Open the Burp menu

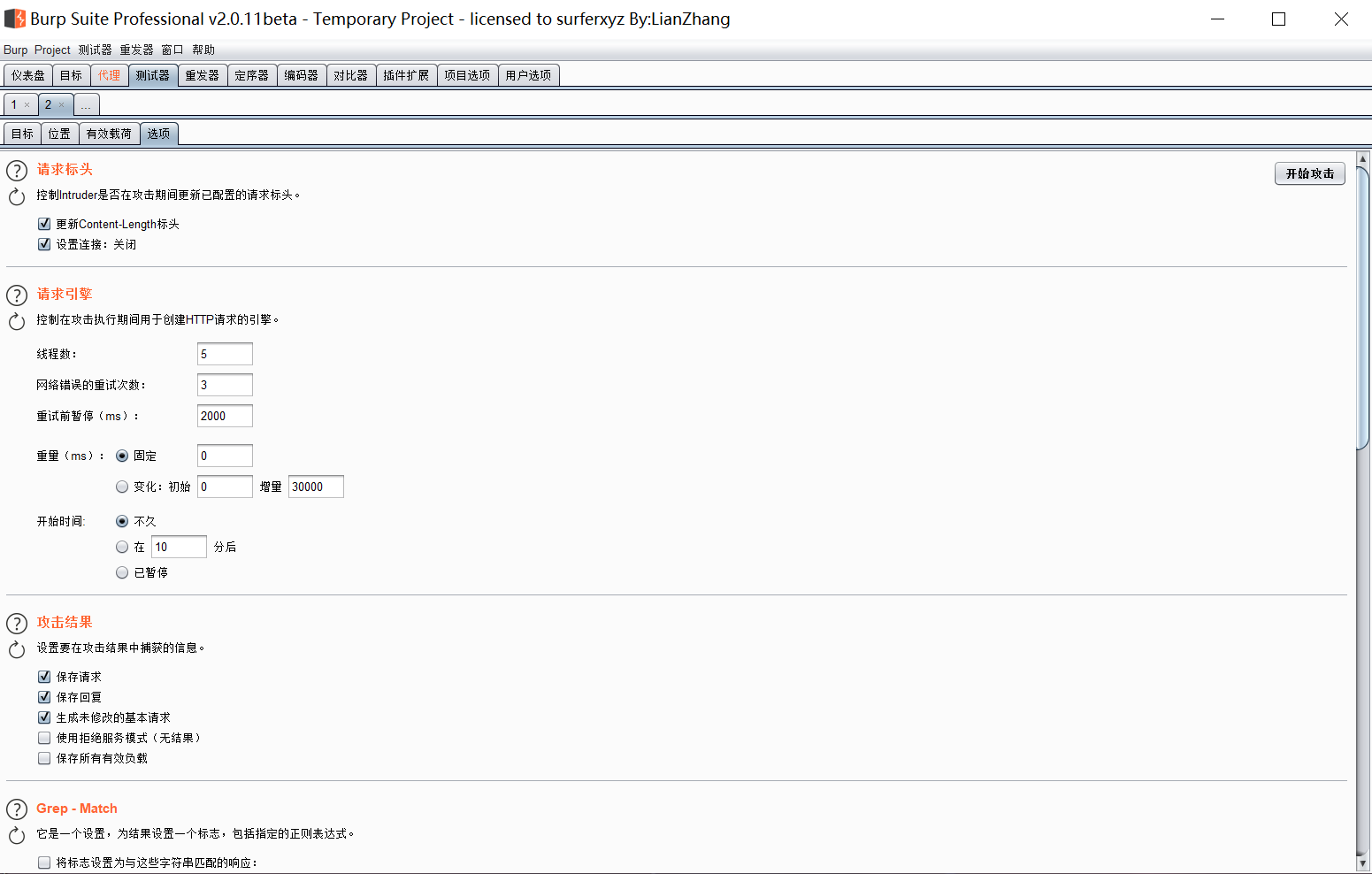pyautogui.click(x=16, y=50)
